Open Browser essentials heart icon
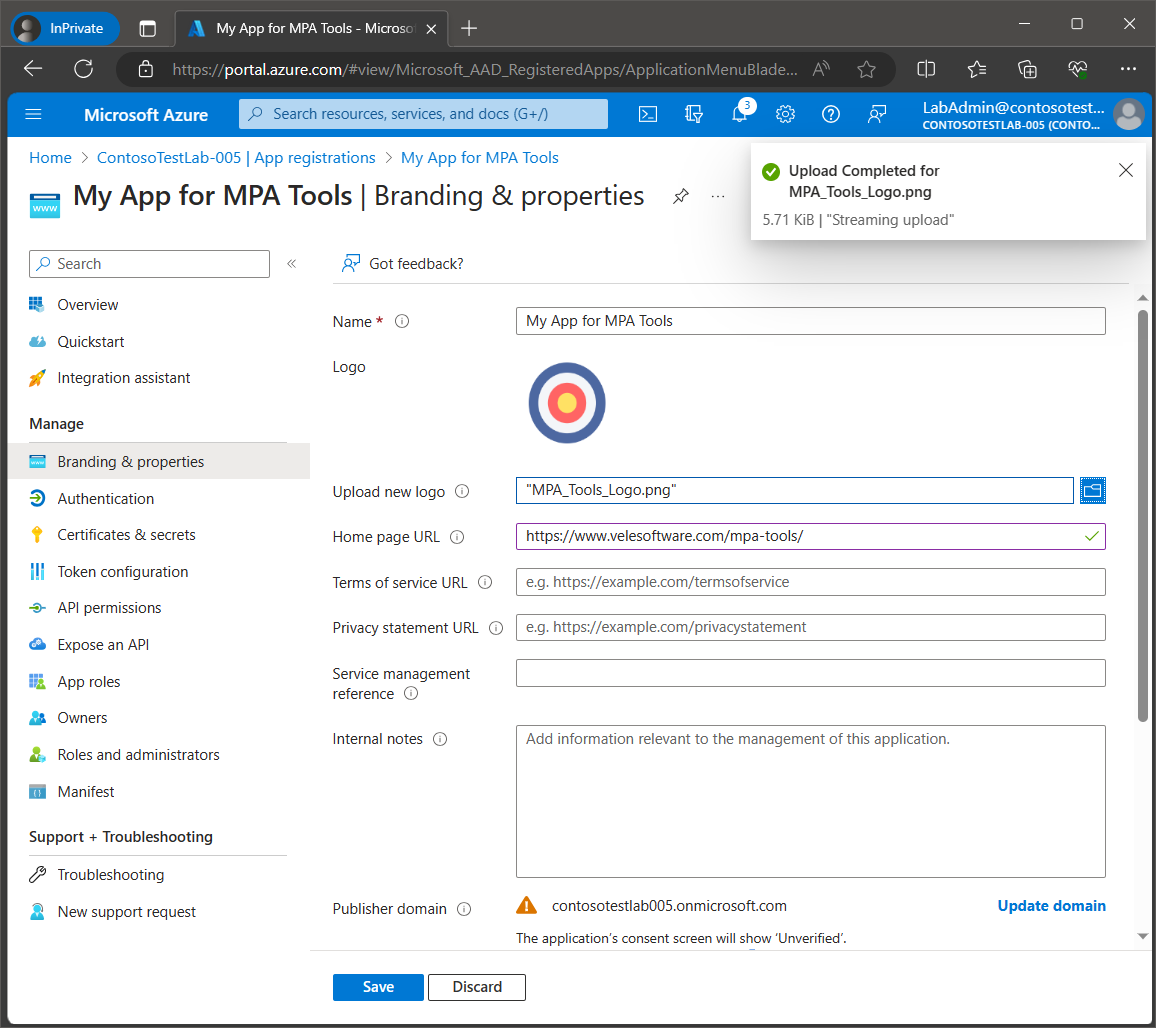 (1077, 69)
